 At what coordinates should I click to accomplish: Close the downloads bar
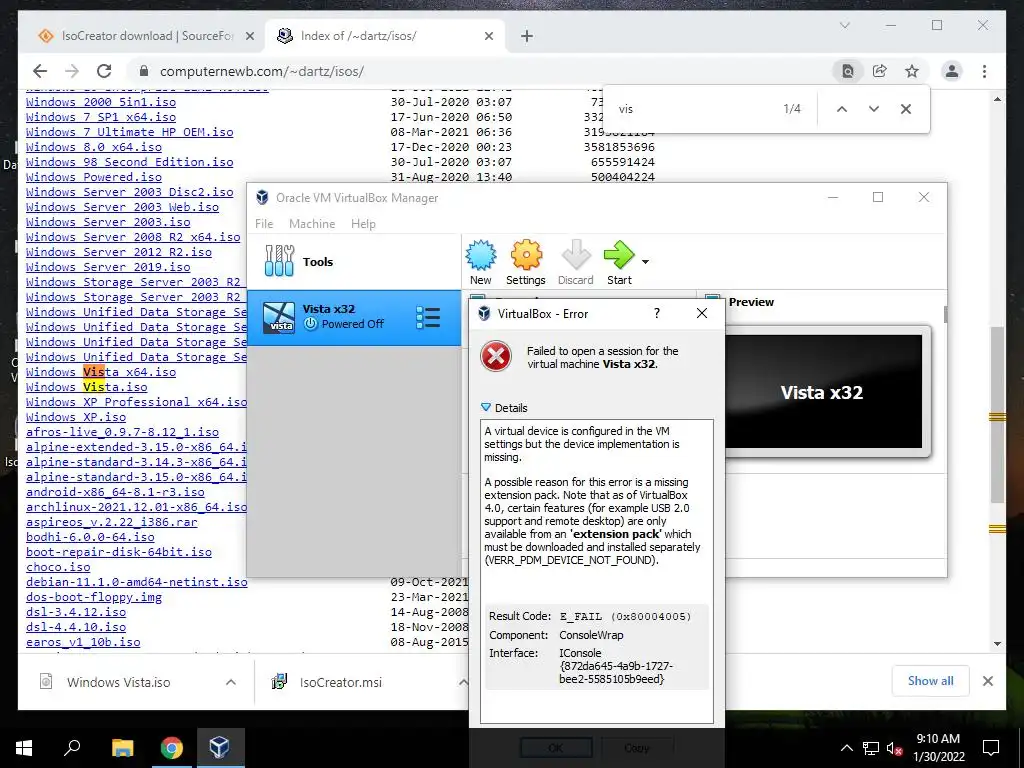click(x=987, y=681)
